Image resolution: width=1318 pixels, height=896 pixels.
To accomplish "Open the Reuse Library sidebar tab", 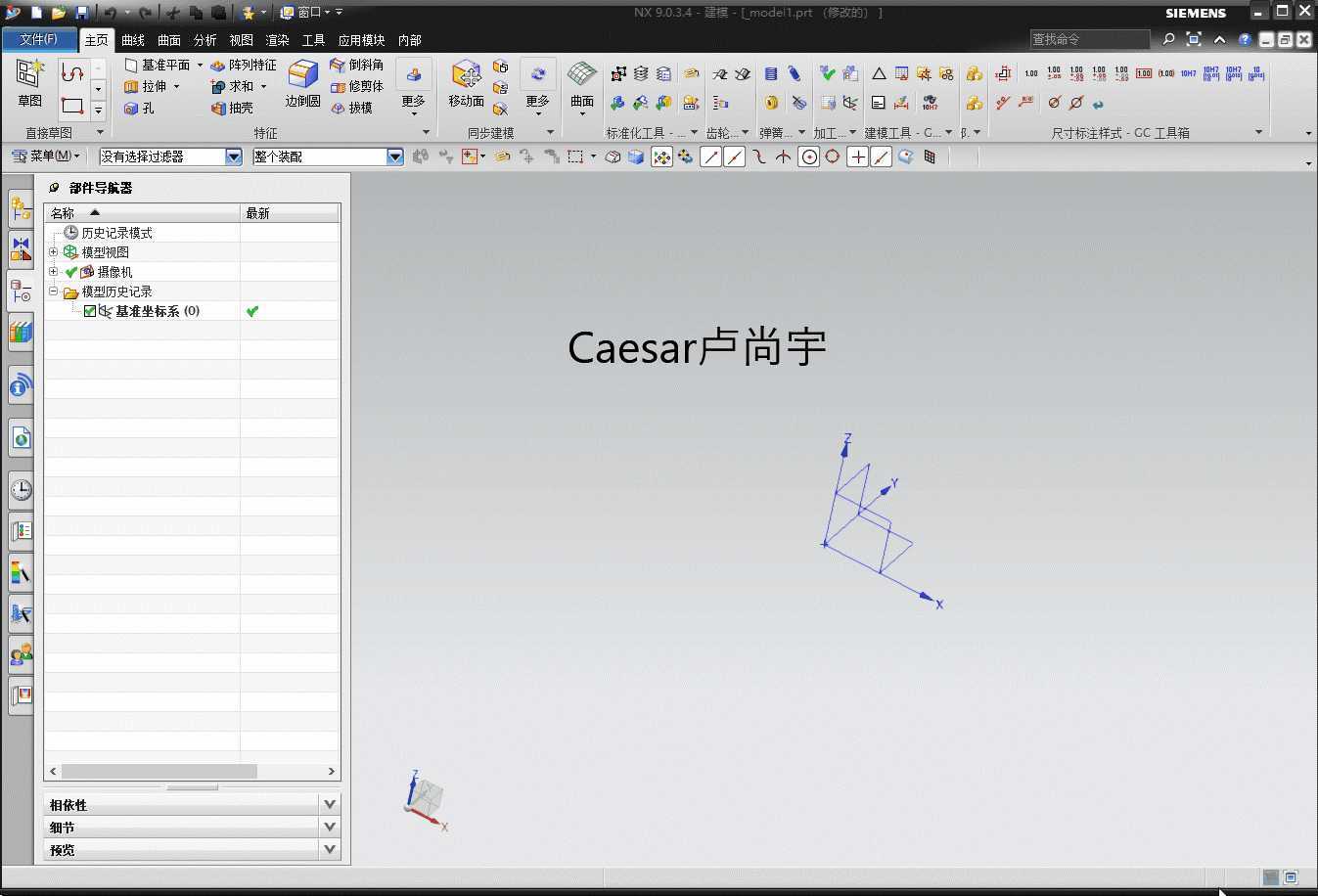I will pyautogui.click(x=21, y=332).
